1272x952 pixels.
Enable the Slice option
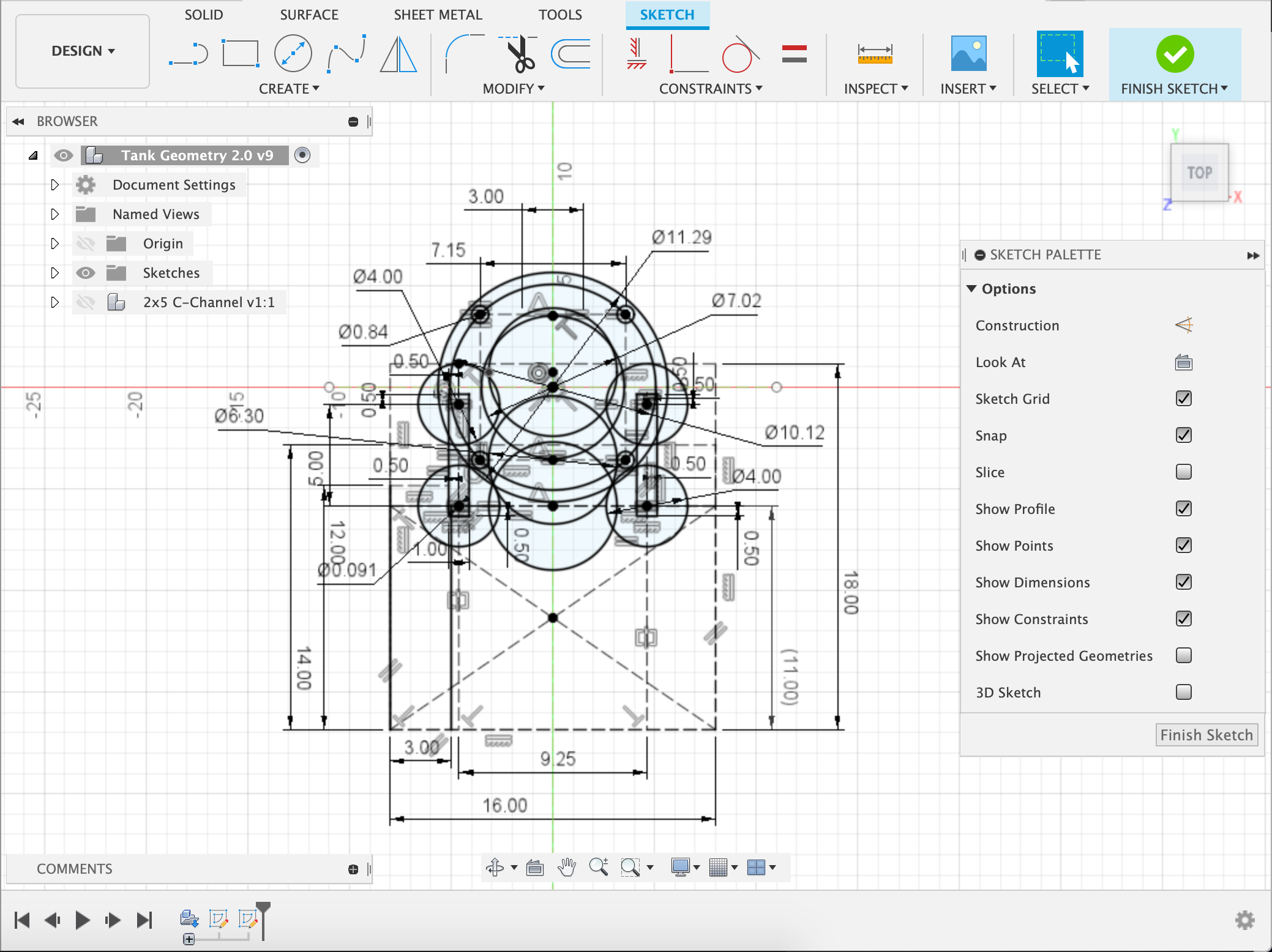click(1183, 472)
